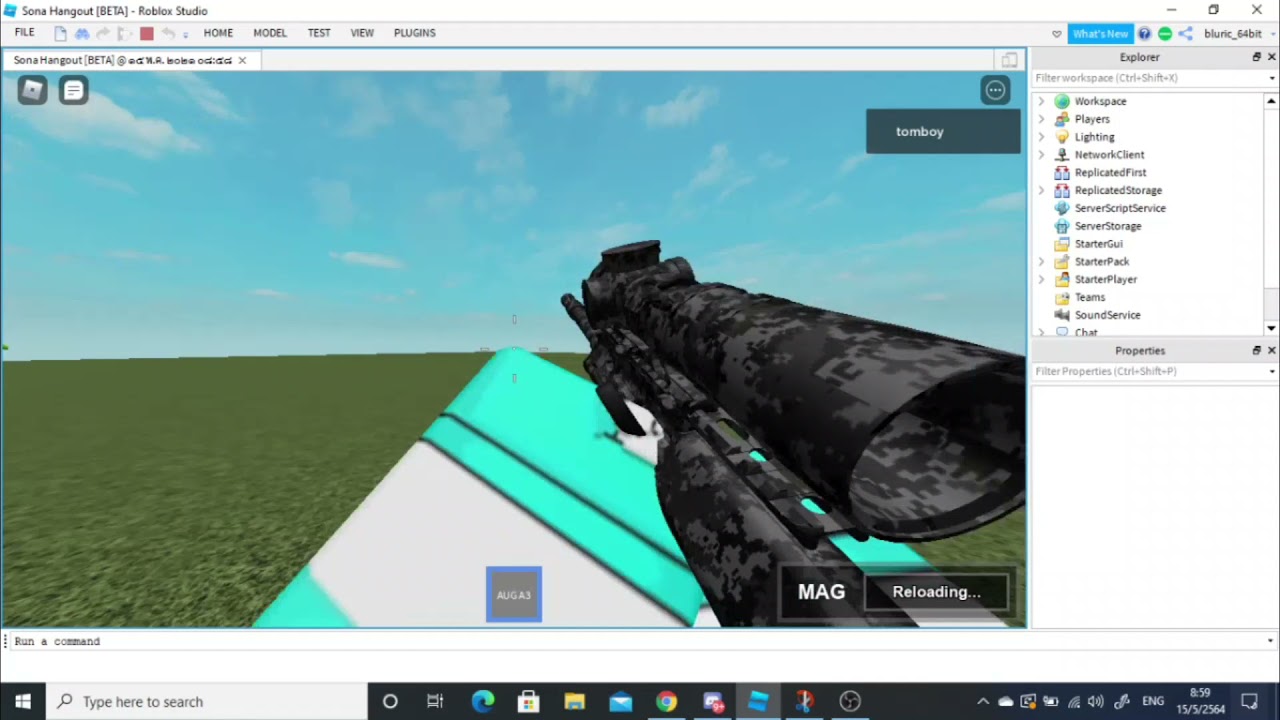
Task: Open File Explorer from the taskbar
Action: click(x=574, y=701)
